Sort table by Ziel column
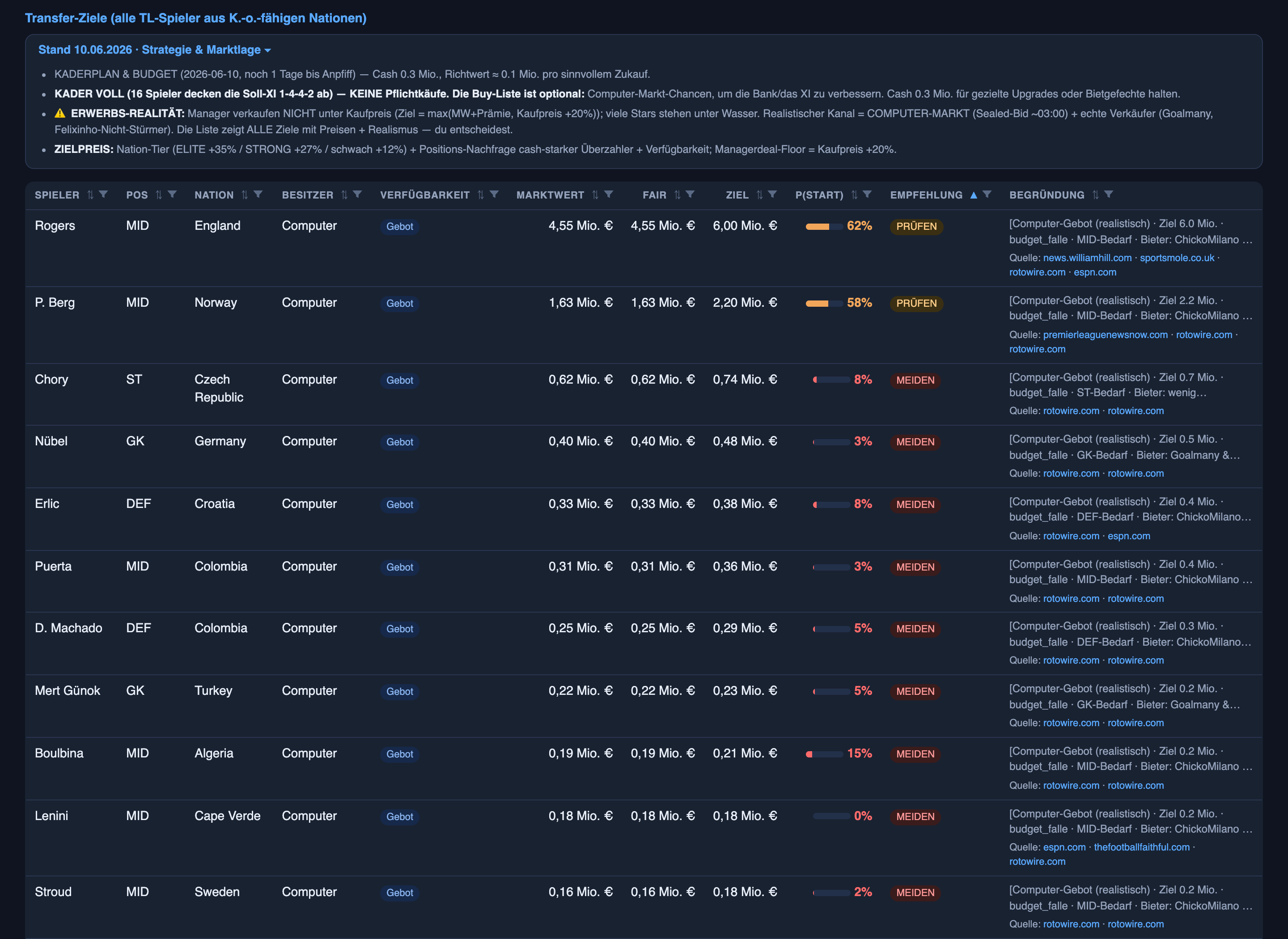 759,195
